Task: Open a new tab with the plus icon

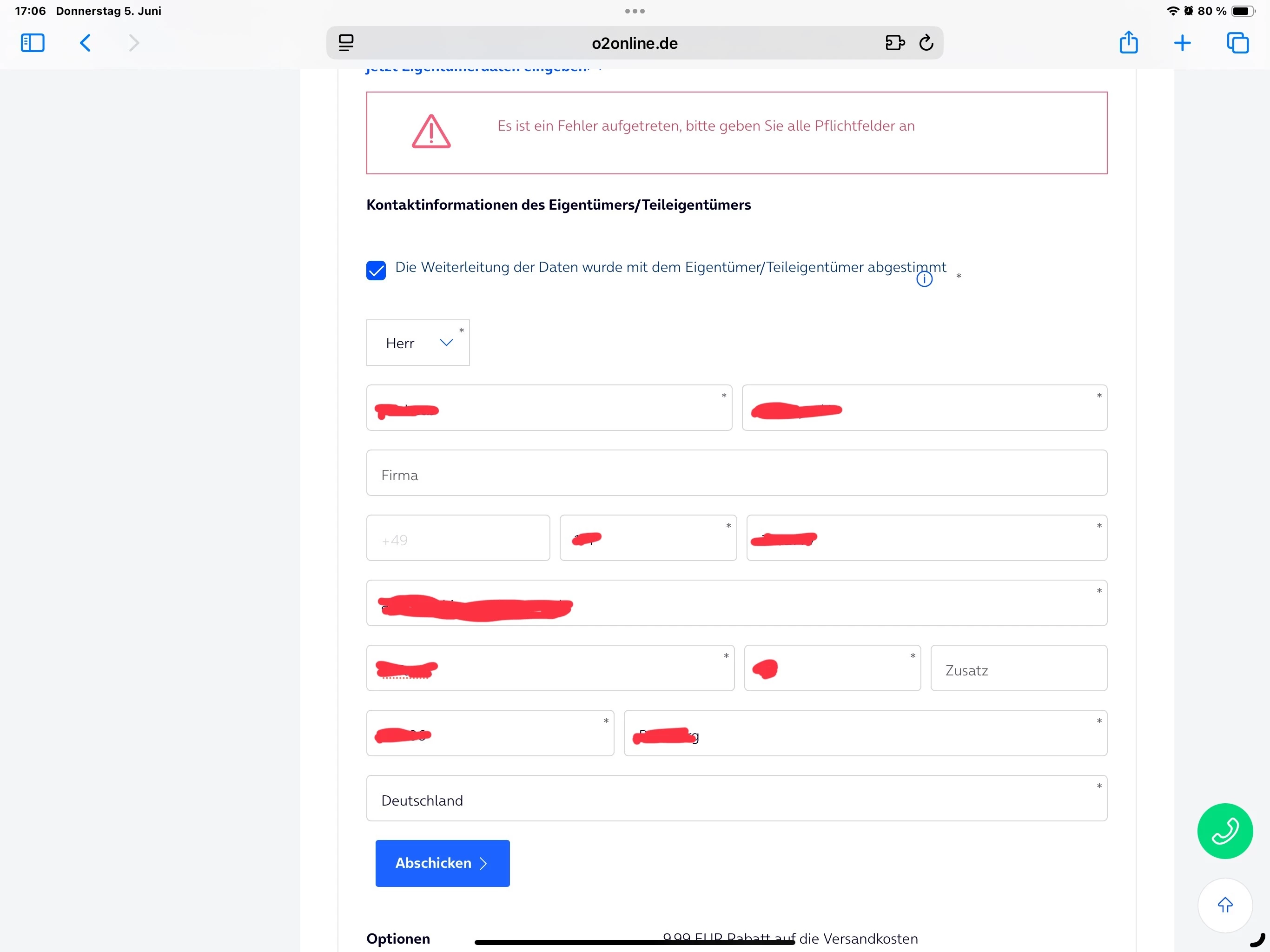Action: coord(1182,43)
